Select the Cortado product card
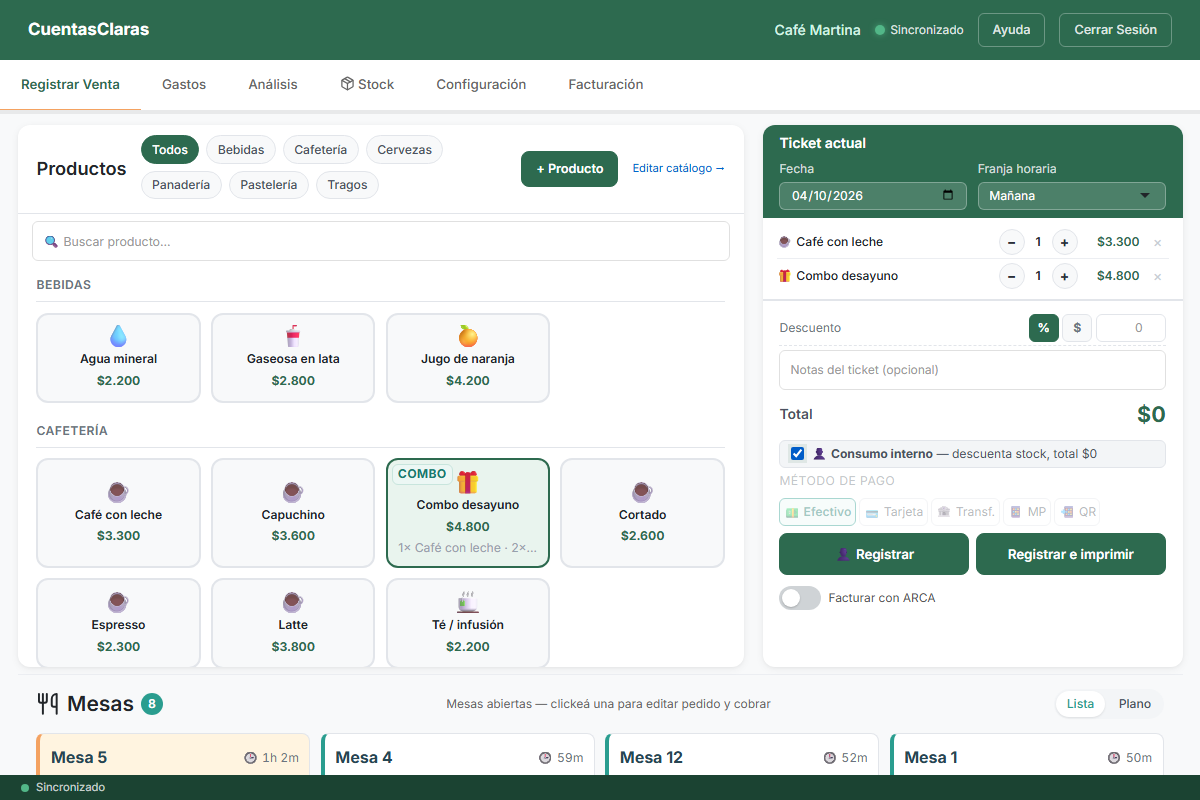 (x=642, y=513)
